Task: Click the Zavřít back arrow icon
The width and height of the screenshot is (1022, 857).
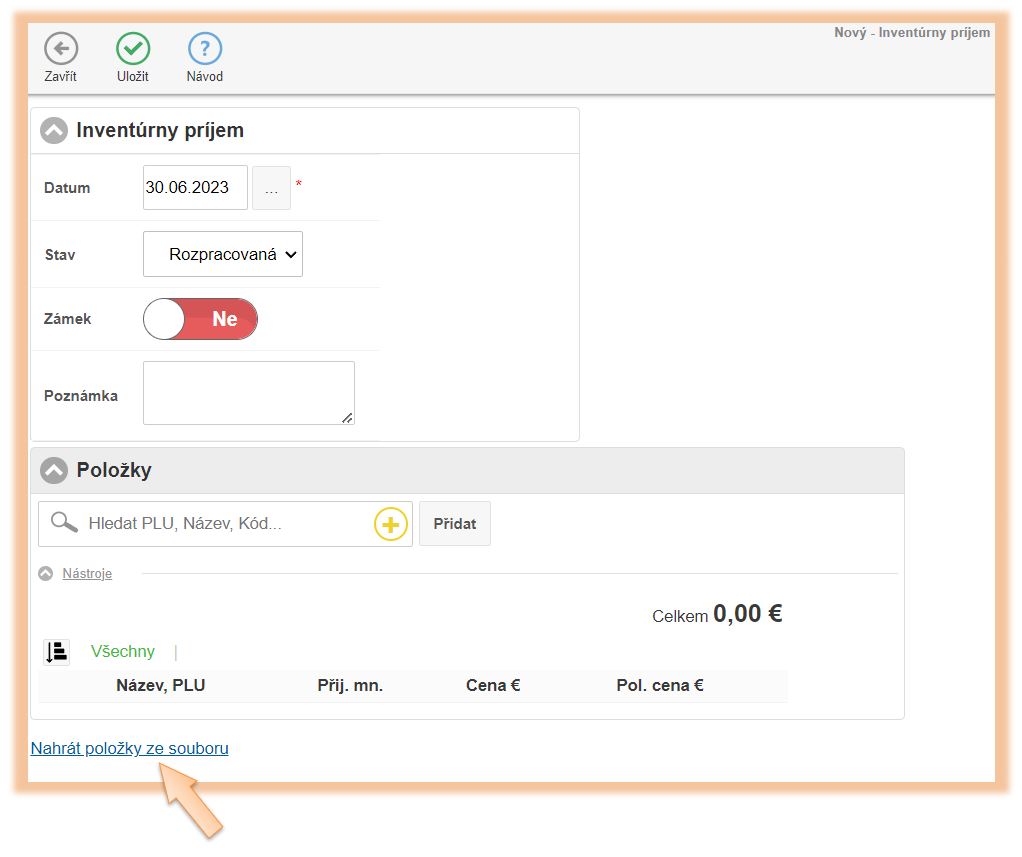Action: pyautogui.click(x=61, y=48)
